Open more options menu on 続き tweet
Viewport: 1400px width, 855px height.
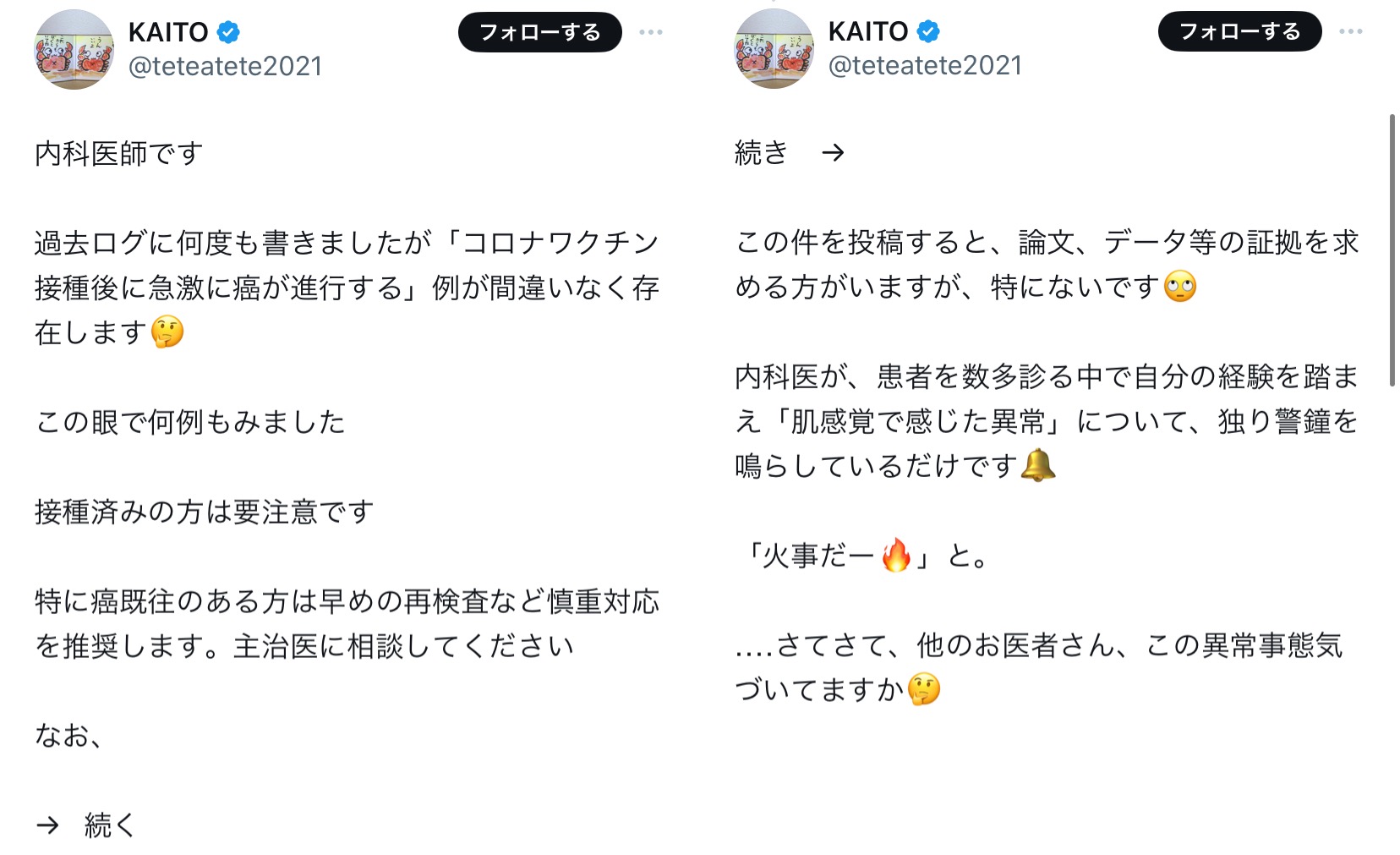[1351, 31]
